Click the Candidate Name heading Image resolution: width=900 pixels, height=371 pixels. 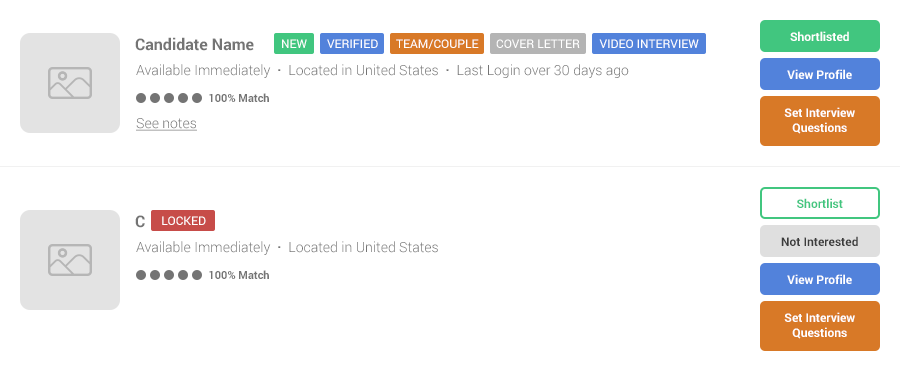pos(195,44)
